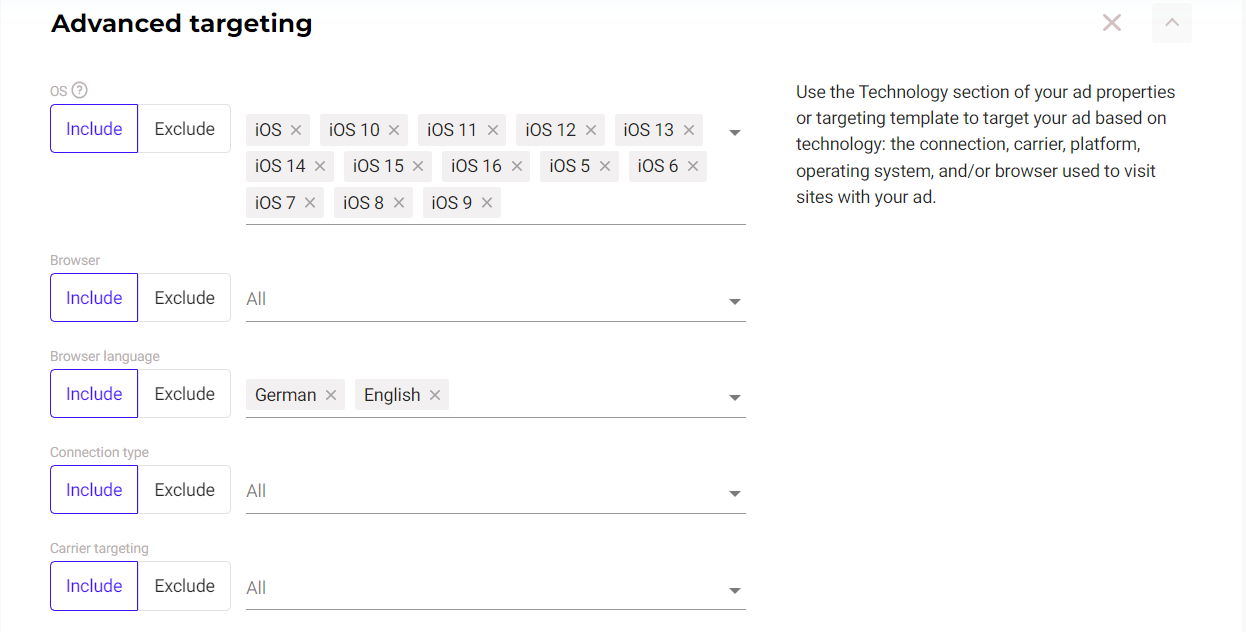Click inside the Browser language field
The width and height of the screenshot is (1246, 632).
point(580,396)
